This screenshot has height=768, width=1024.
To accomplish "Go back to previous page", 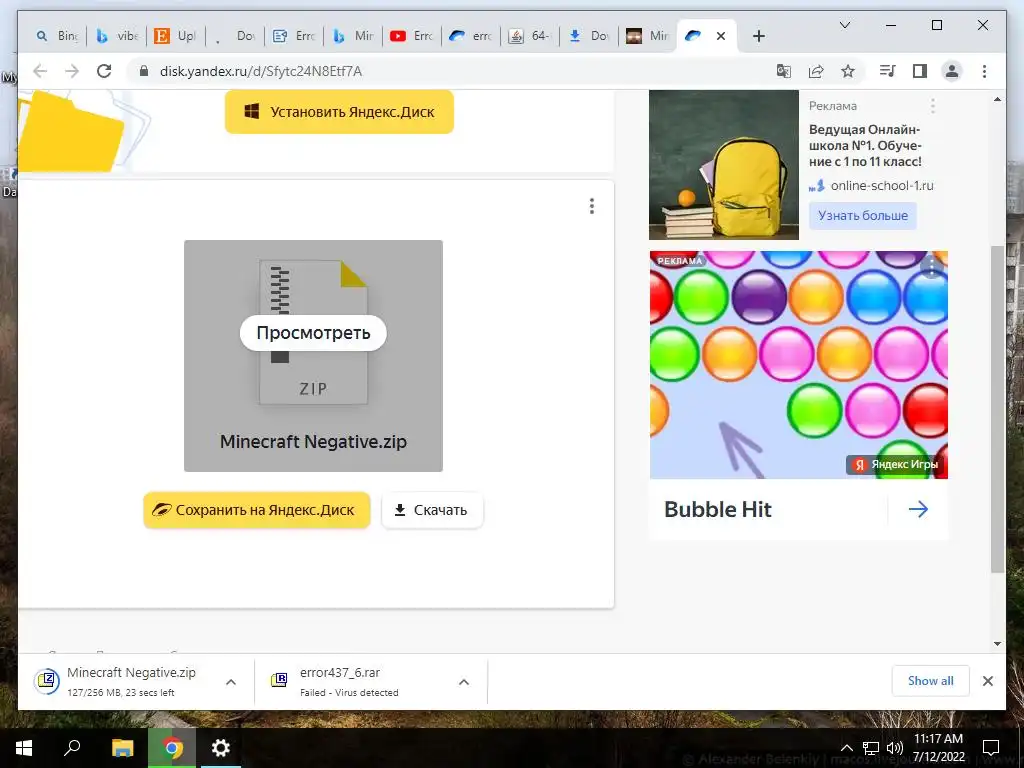I will pos(40,71).
